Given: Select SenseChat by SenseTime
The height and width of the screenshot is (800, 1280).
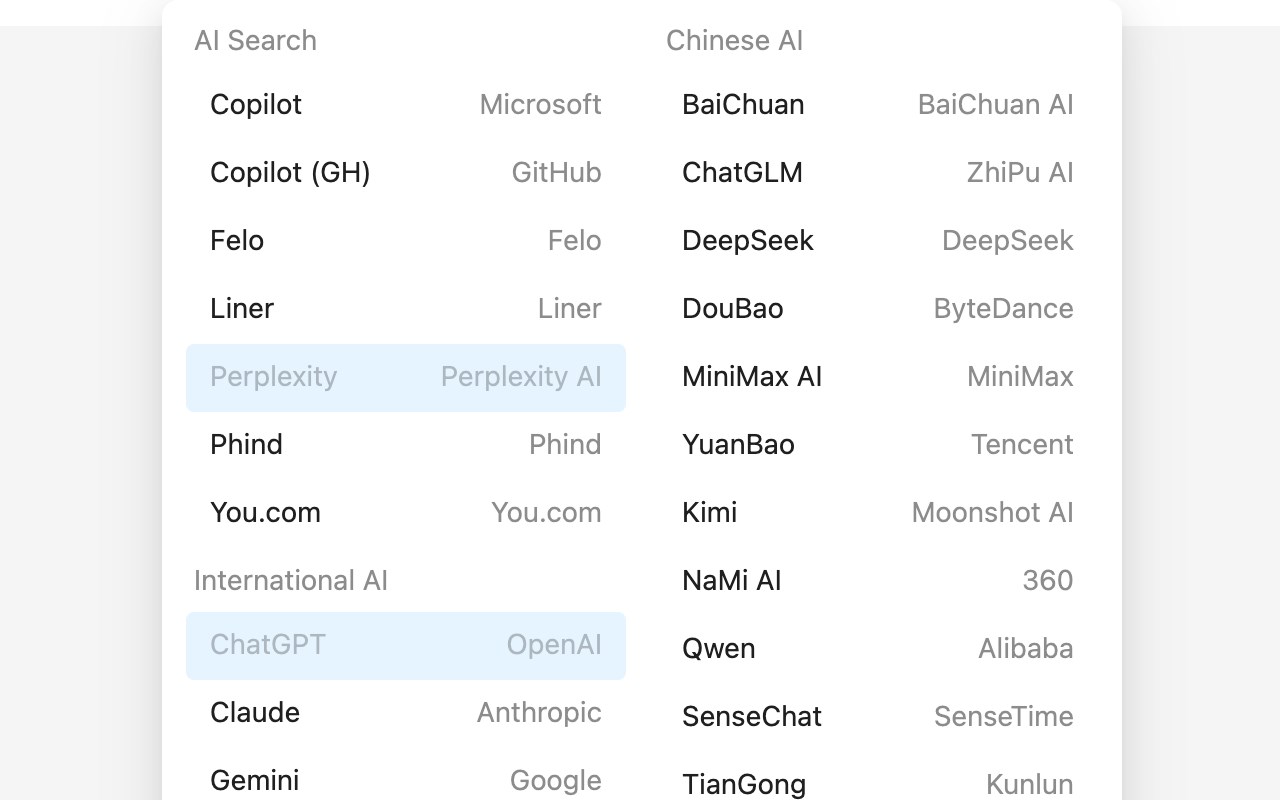Looking at the screenshot, I should click(x=878, y=717).
